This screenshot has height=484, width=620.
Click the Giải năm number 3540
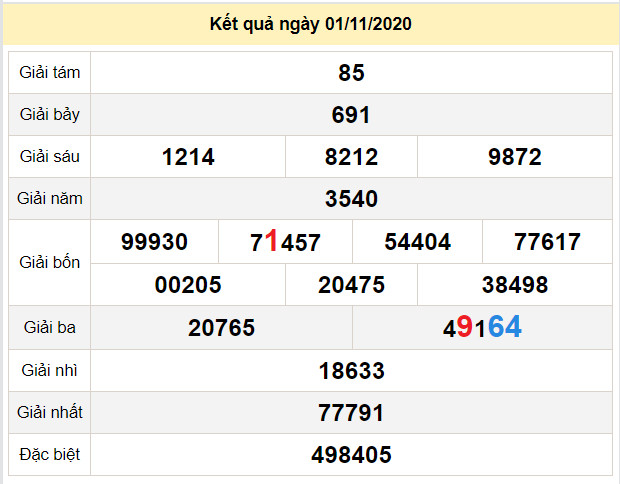tap(351, 199)
